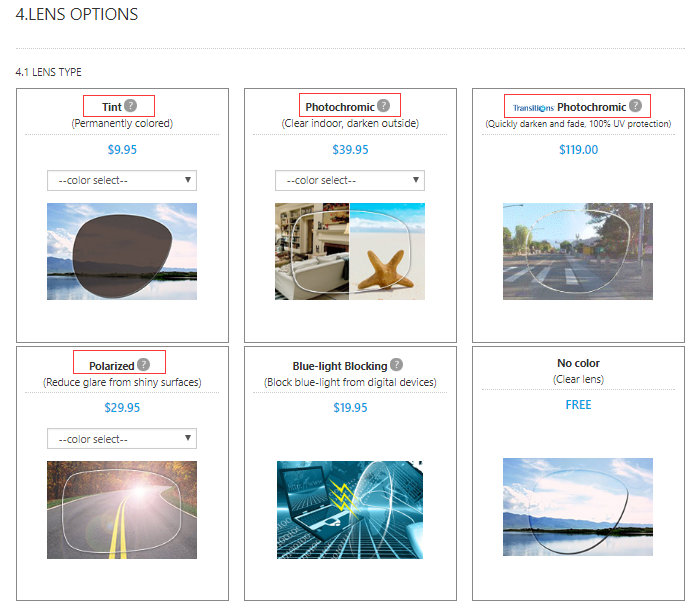Open help icon next to Blue-light Blocking
Viewport: 693px width, 605px height.
coord(397,365)
